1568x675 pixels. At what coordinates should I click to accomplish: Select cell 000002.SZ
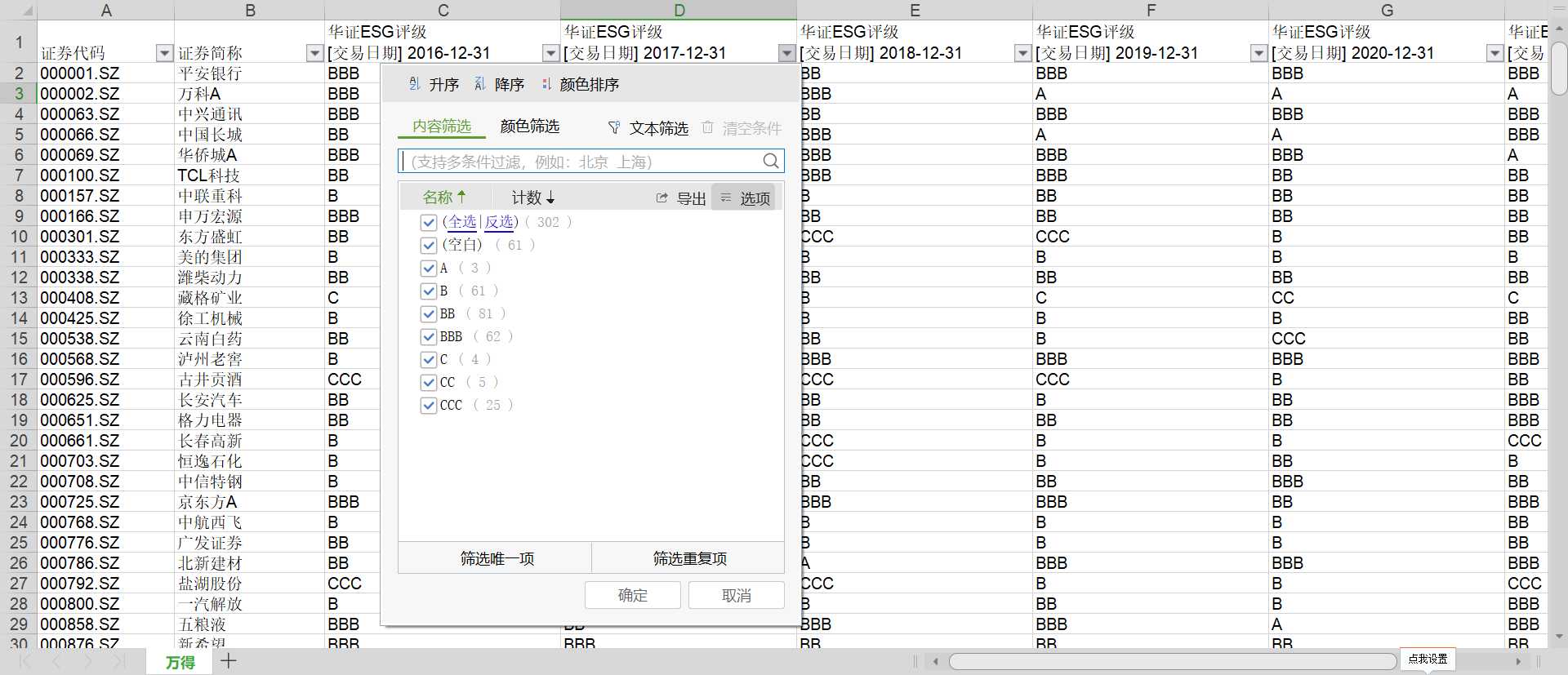pyautogui.click(x=106, y=94)
